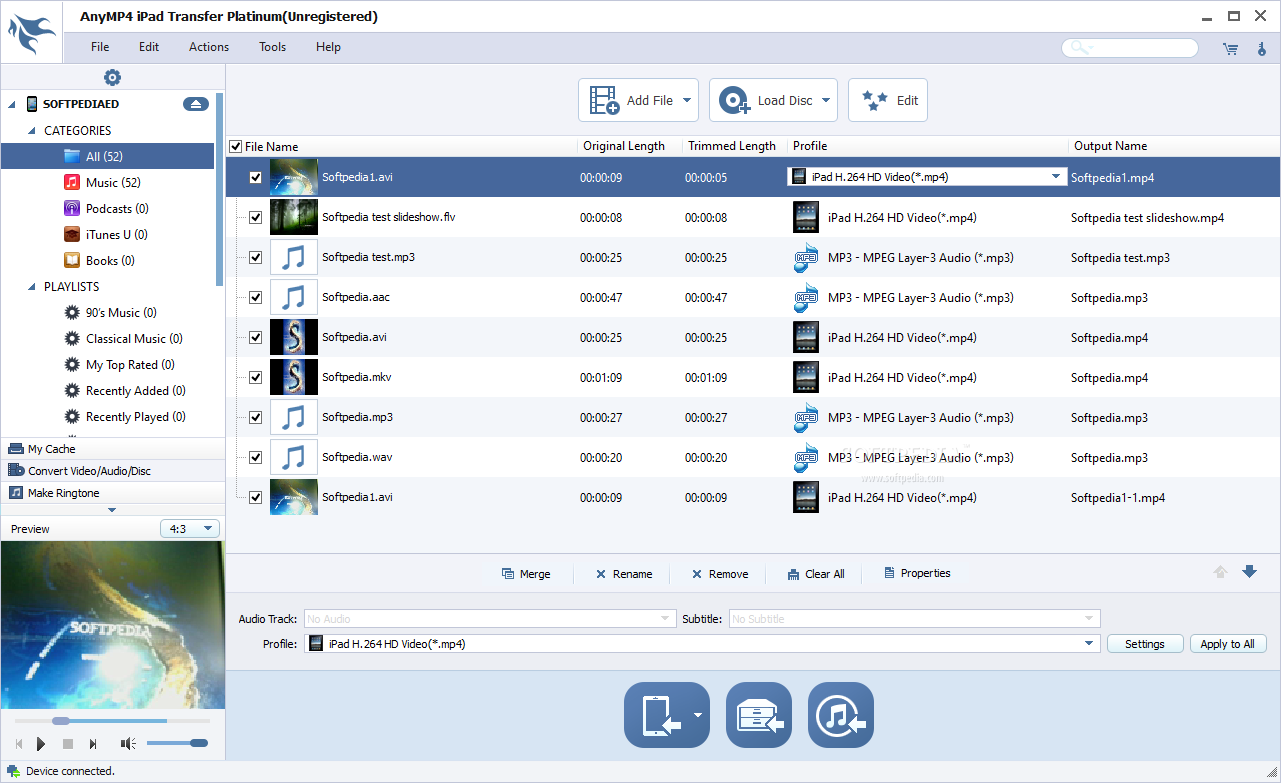Image resolution: width=1281 pixels, height=783 pixels.
Task: Open the shopping cart purchase icon
Action: pos(1230,48)
